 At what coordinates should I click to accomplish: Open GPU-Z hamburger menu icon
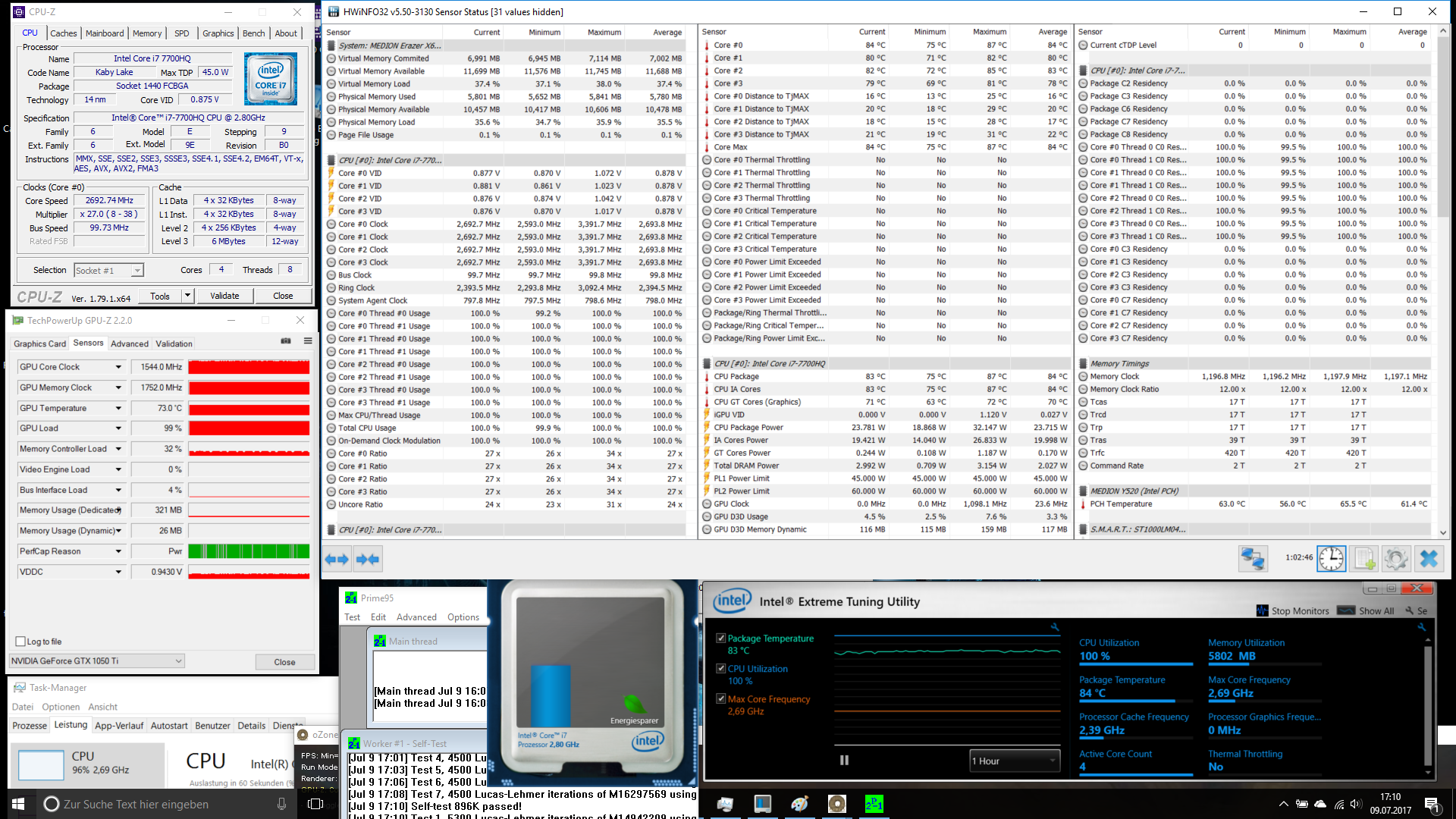(x=308, y=341)
